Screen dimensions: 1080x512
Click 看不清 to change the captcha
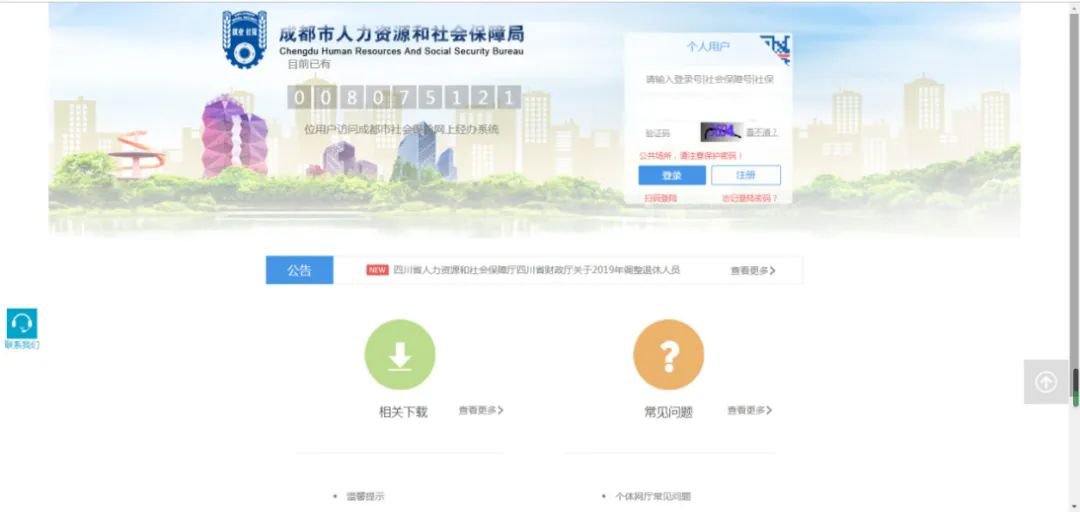pyautogui.click(x=761, y=133)
